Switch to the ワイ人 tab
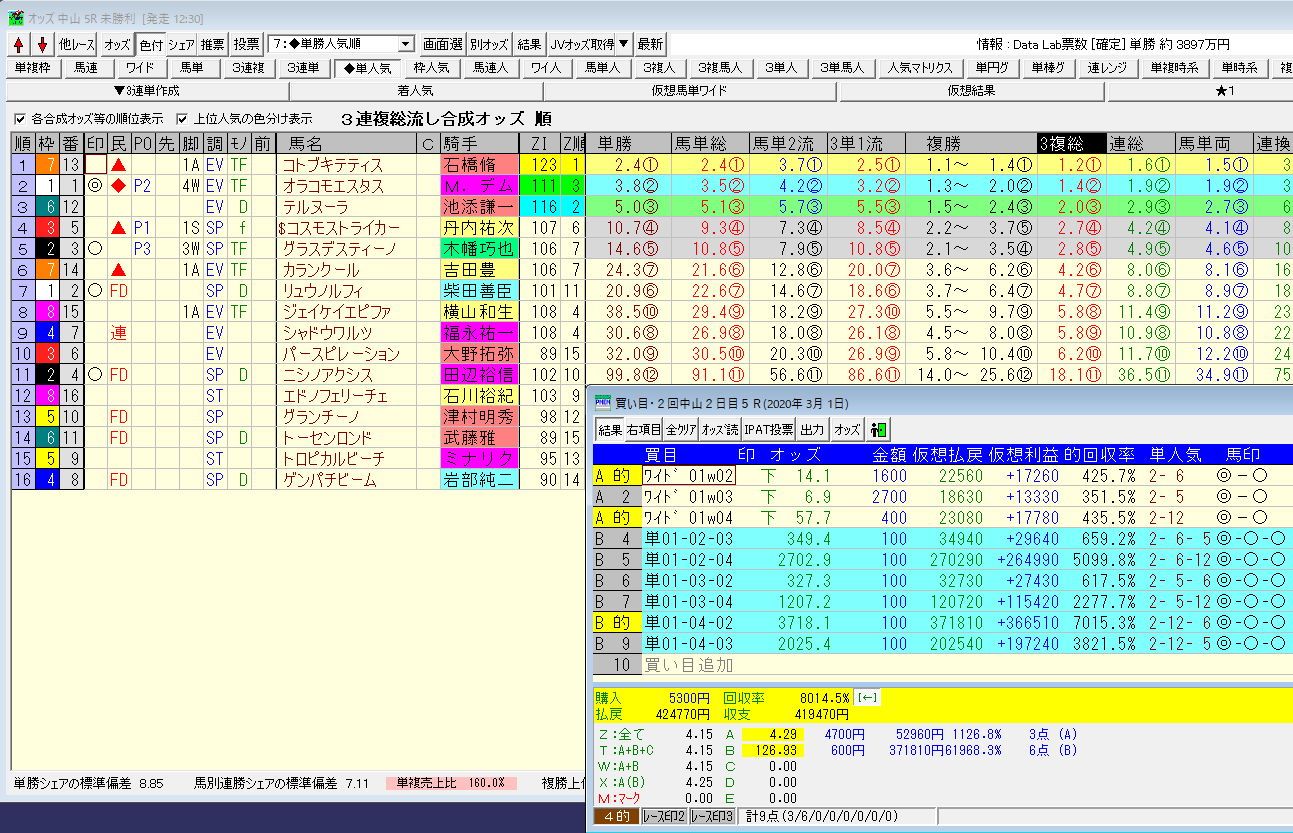 [x=546, y=68]
